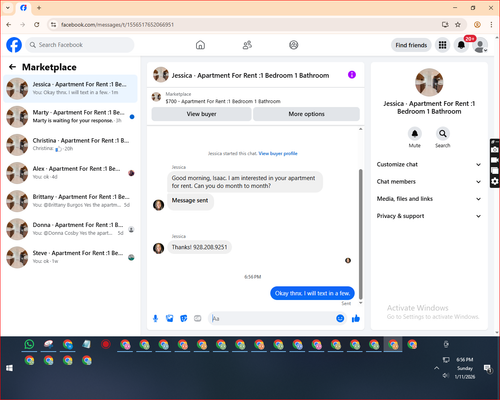Screen dimensions: 500x400
Task: Open the Friends icon in top navigation
Action: pos(247,45)
